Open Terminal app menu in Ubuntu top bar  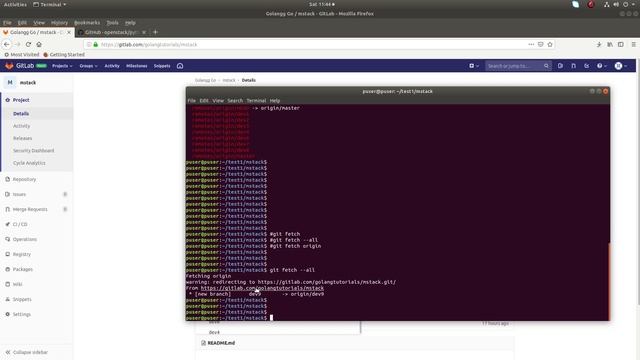tap(49, 4)
